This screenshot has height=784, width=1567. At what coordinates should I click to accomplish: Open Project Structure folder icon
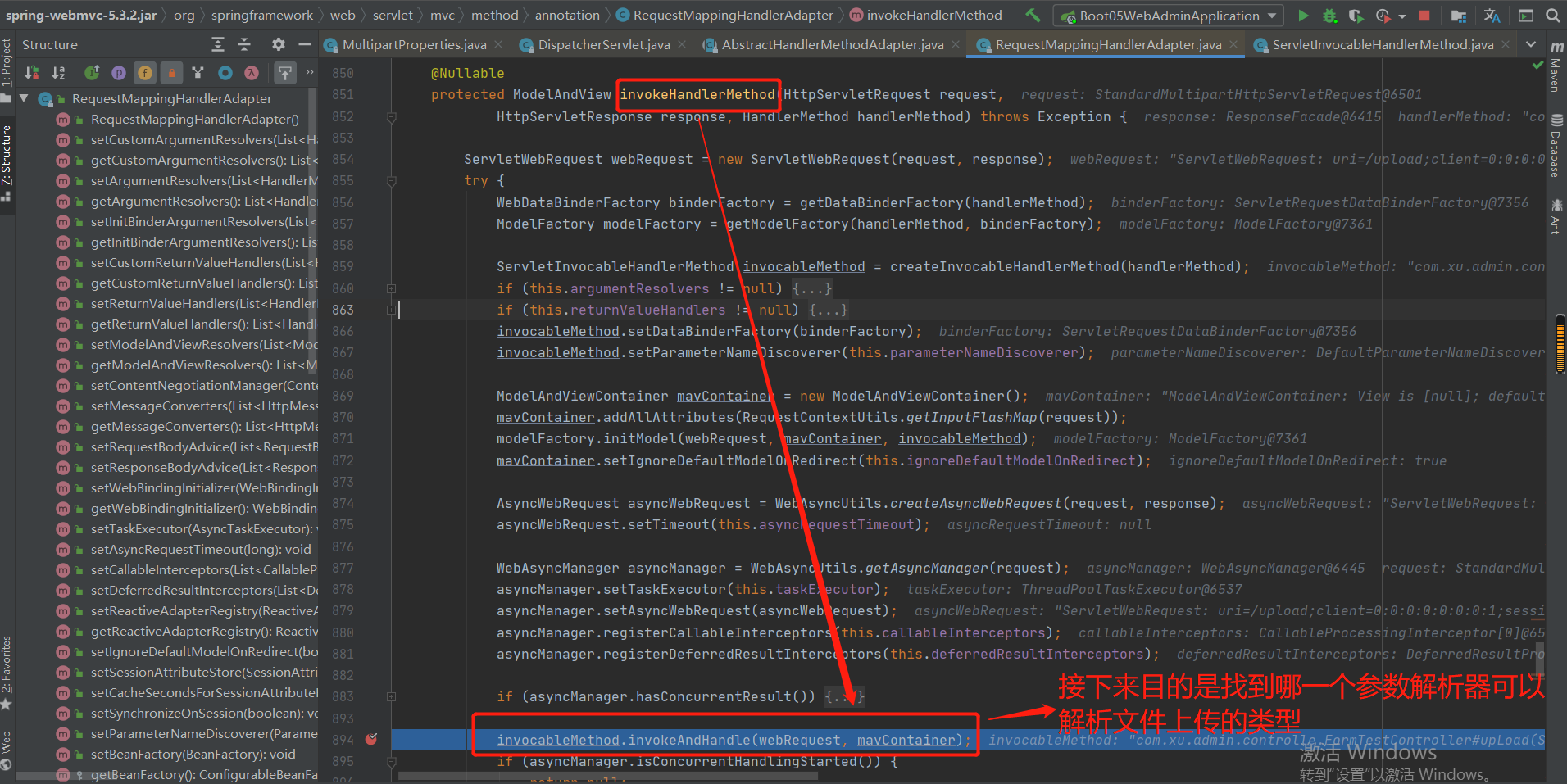coord(1459,15)
